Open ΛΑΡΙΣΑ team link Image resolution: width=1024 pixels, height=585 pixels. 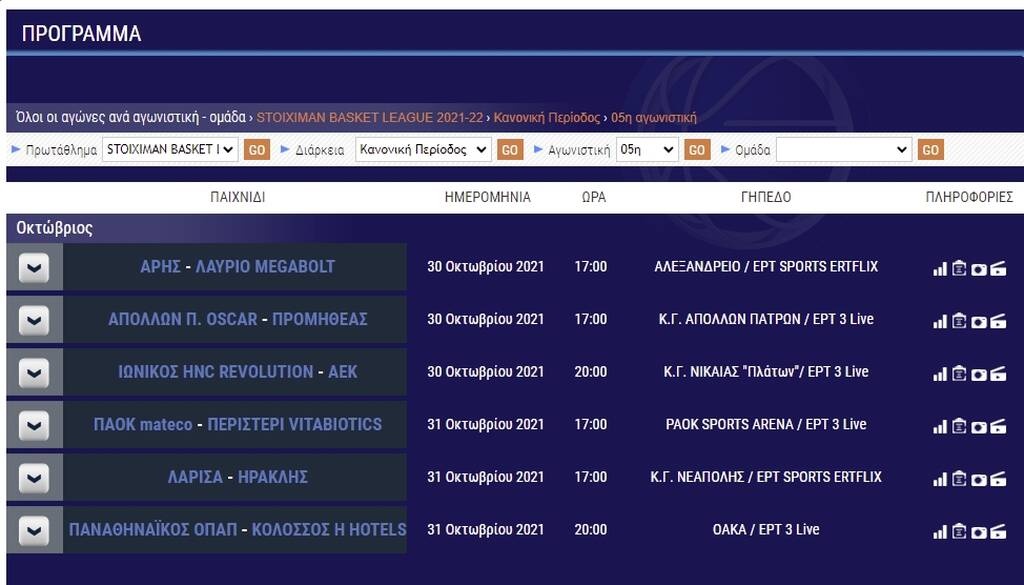195,477
